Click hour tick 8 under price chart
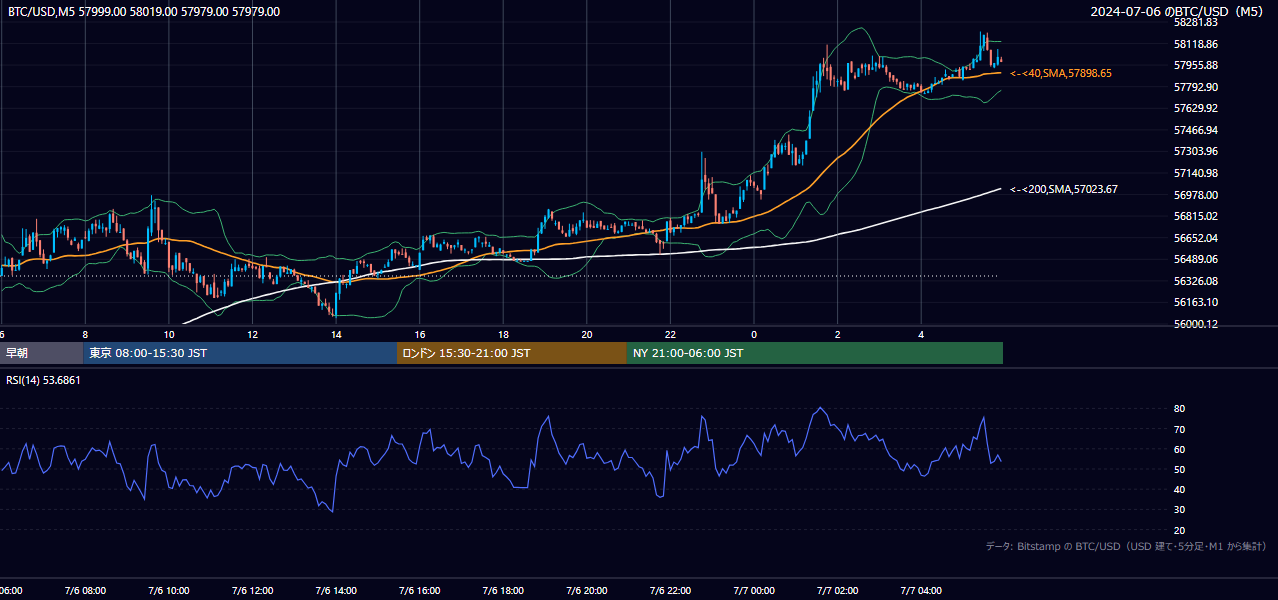The image size is (1278, 600). click(85, 334)
